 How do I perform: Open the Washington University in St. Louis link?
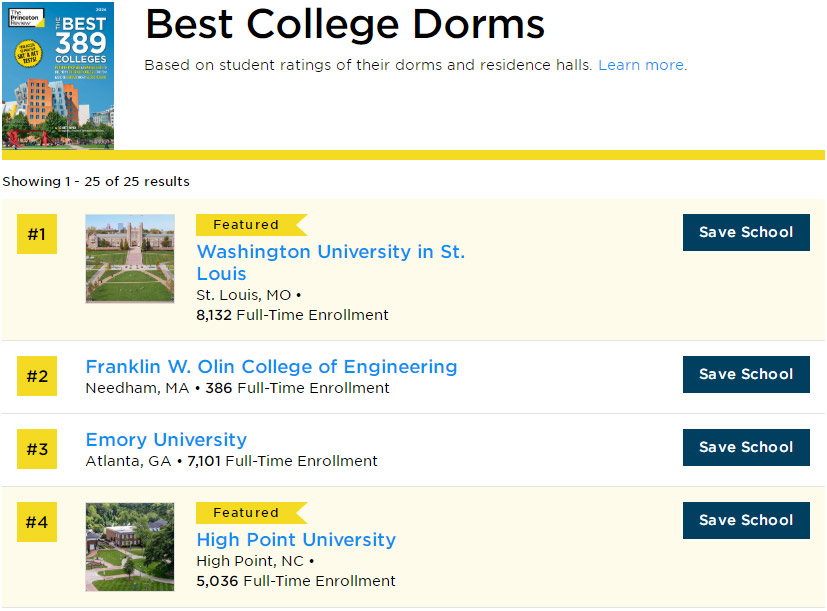pyautogui.click(x=330, y=262)
